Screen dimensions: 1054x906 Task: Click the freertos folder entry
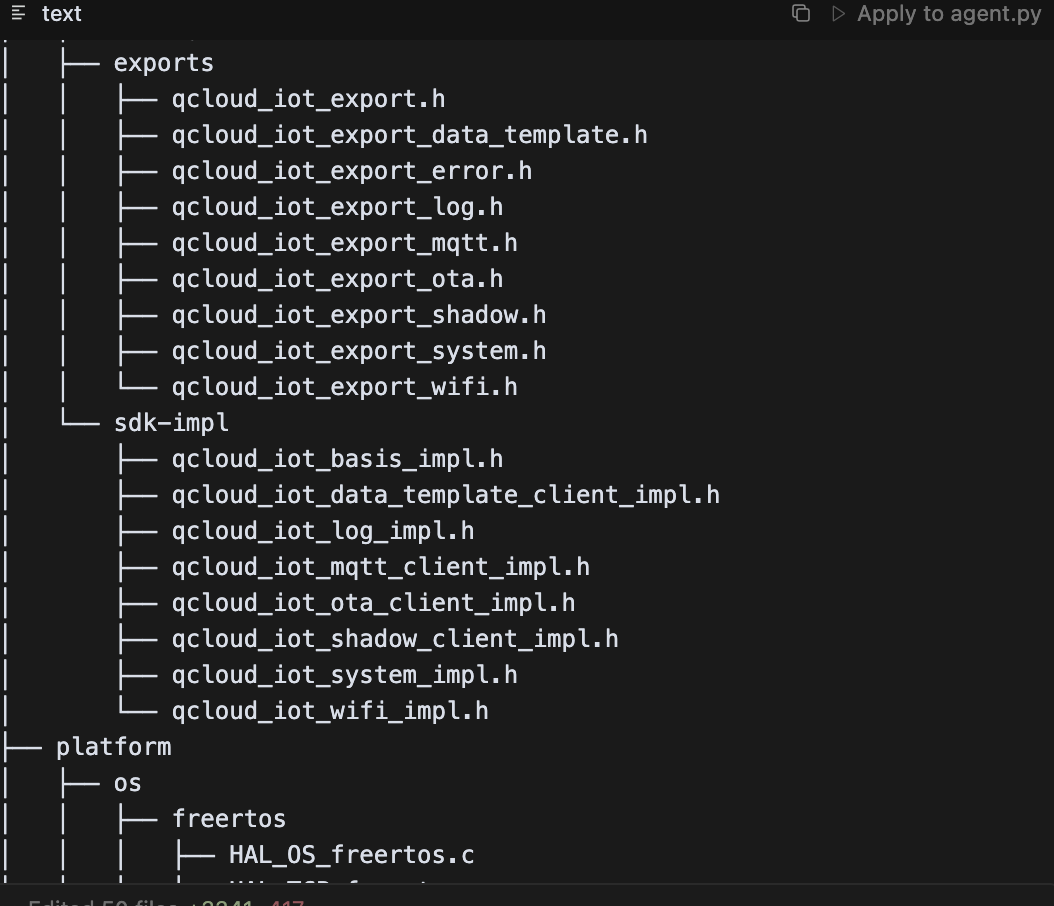(x=229, y=818)
